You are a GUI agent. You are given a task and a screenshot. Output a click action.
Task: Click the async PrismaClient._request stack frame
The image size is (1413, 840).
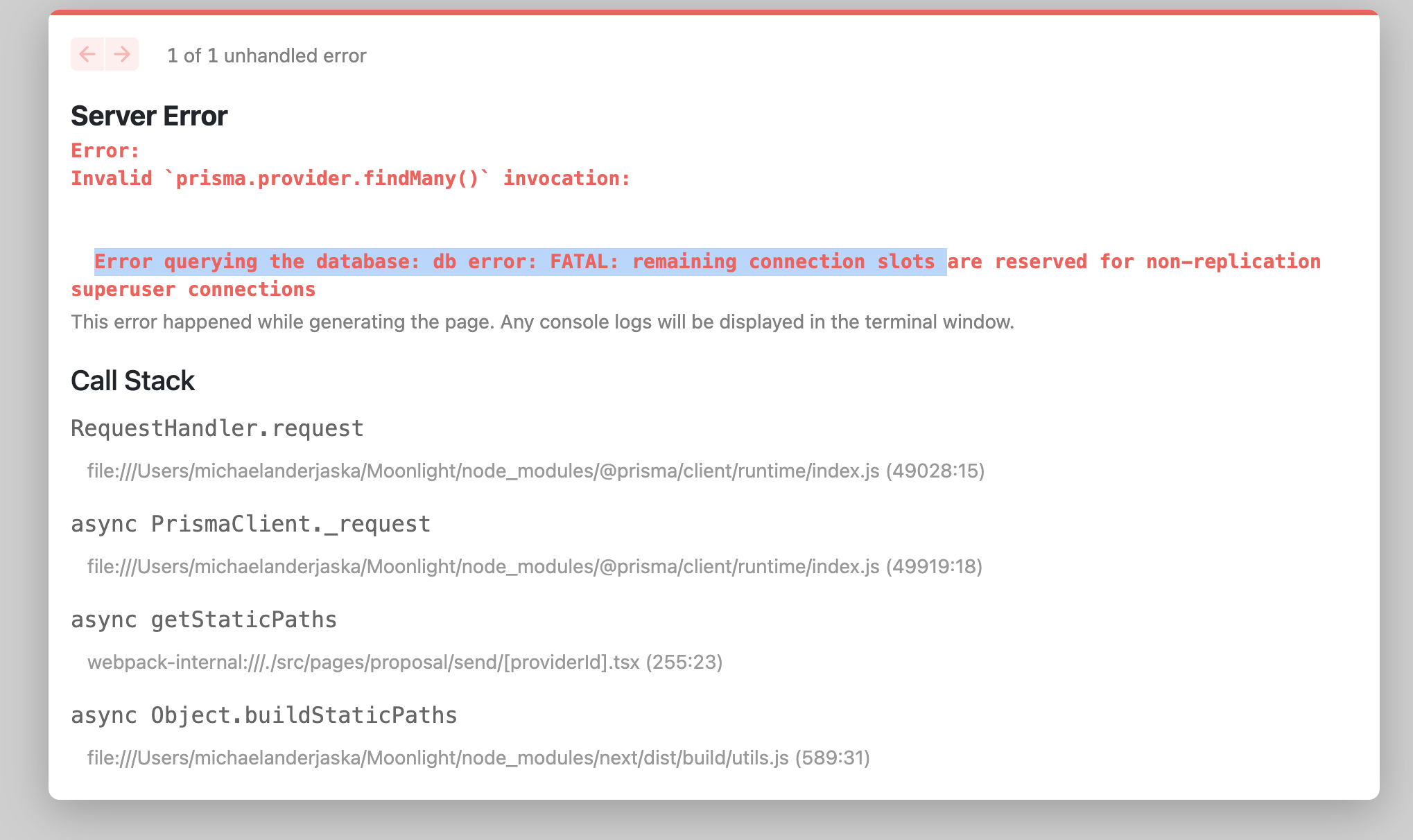point(250,524)
